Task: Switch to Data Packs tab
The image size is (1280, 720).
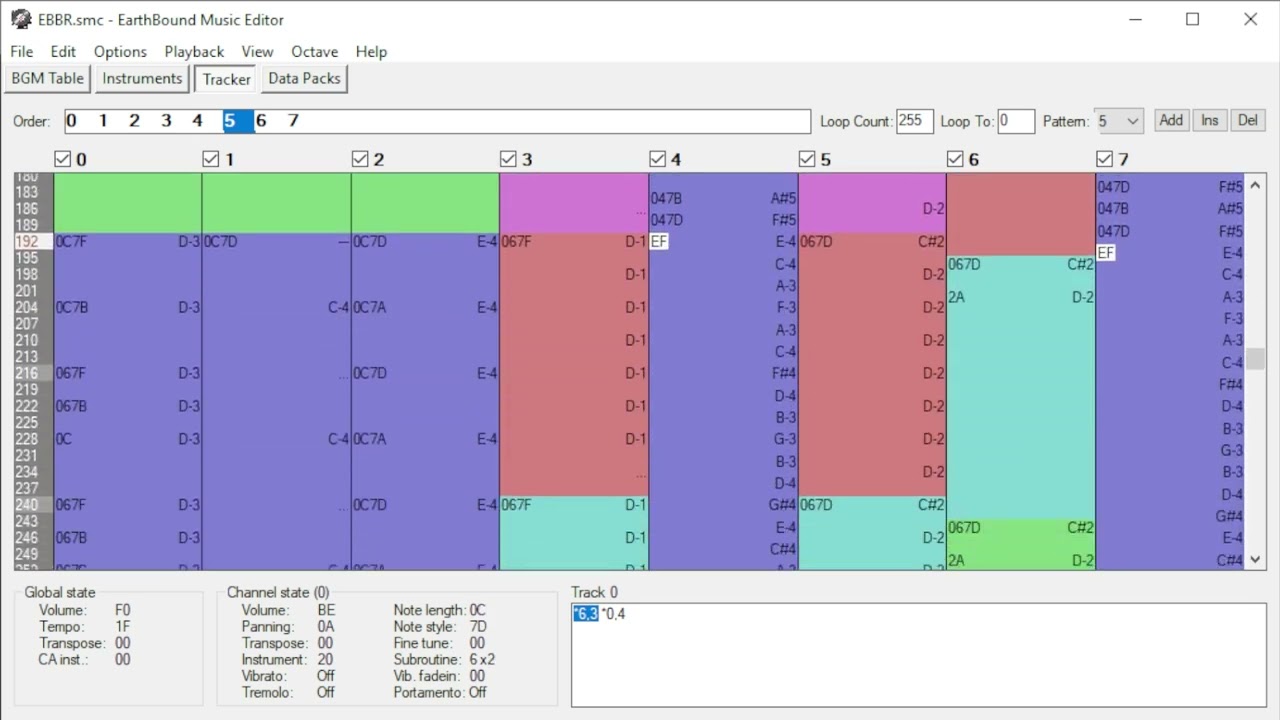Action: point(304,78)
